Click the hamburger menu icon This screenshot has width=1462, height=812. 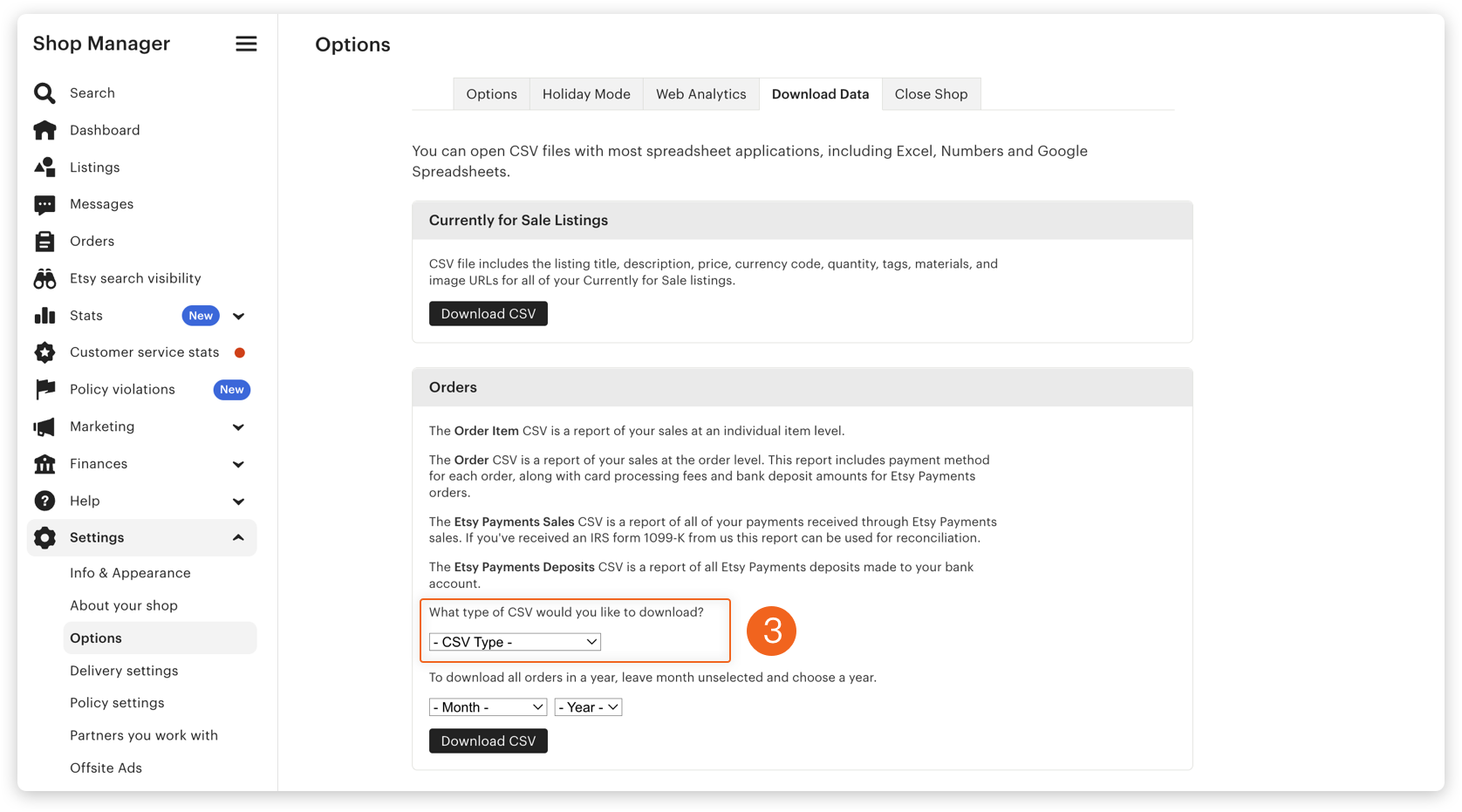[246, 44]
